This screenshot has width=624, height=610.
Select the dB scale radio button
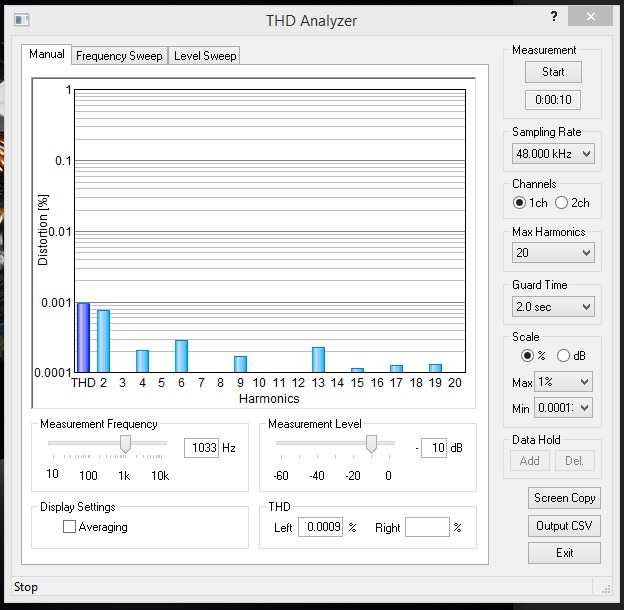563,356
